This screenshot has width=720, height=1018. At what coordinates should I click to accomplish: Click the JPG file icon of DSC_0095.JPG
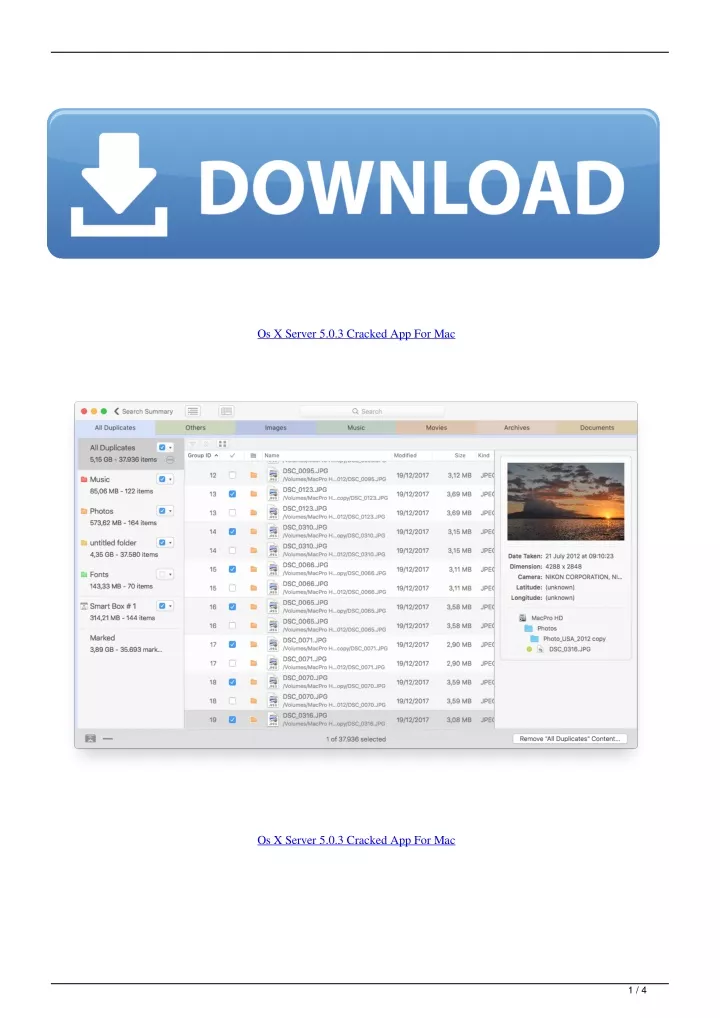pos(273,475)
